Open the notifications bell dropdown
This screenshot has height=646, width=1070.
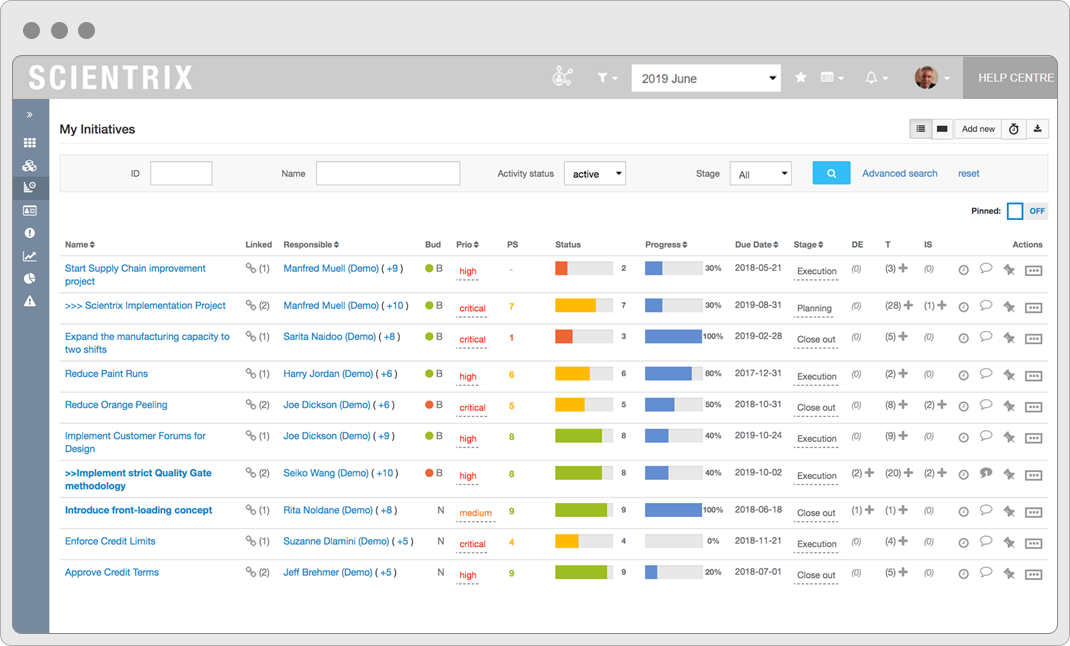point(876,78)
